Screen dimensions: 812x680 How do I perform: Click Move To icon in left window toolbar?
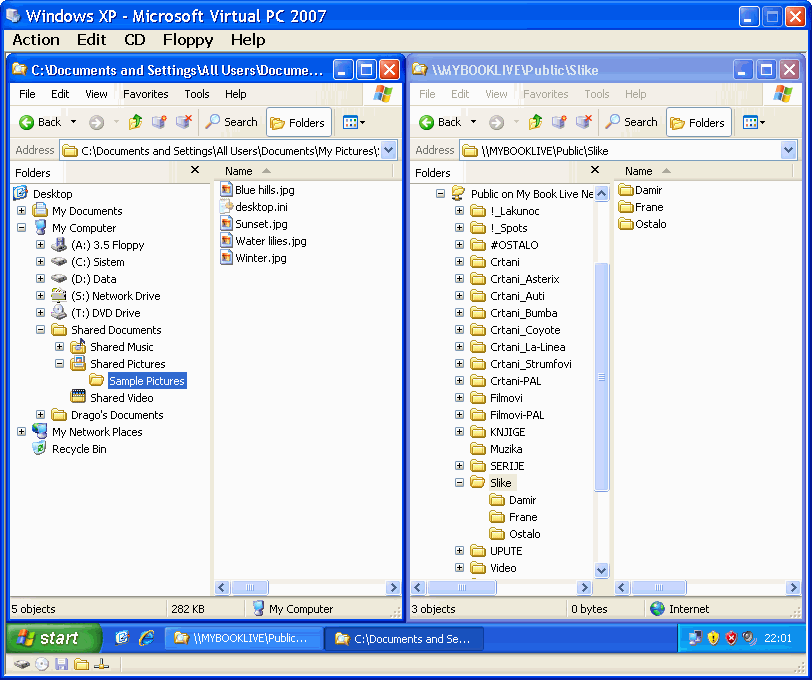click(x=159, y=122)
